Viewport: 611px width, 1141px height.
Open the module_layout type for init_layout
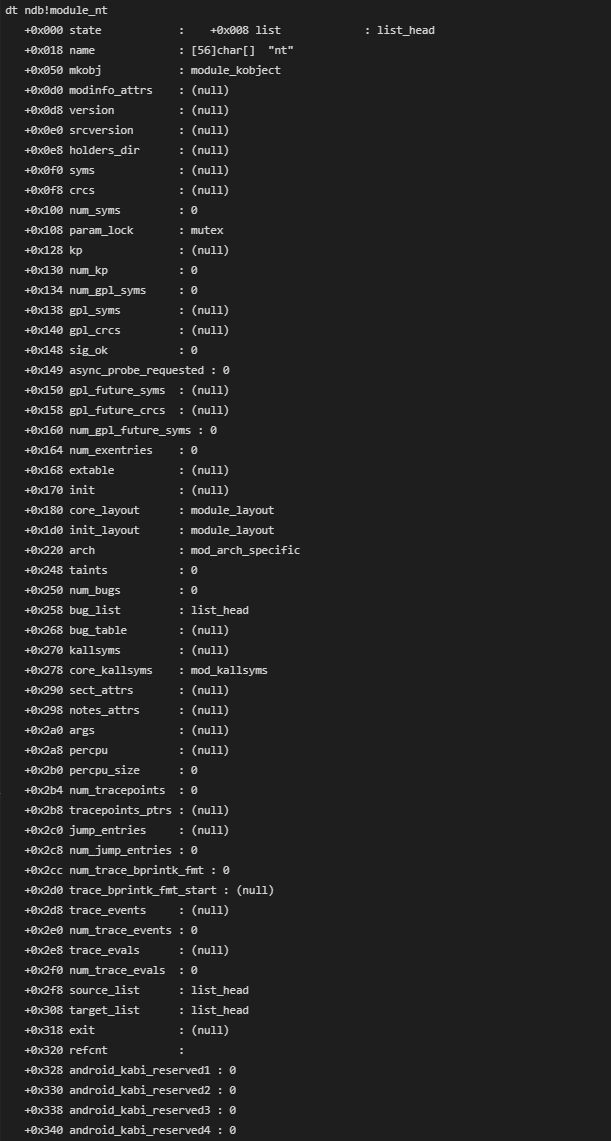(x=232, y=530)
